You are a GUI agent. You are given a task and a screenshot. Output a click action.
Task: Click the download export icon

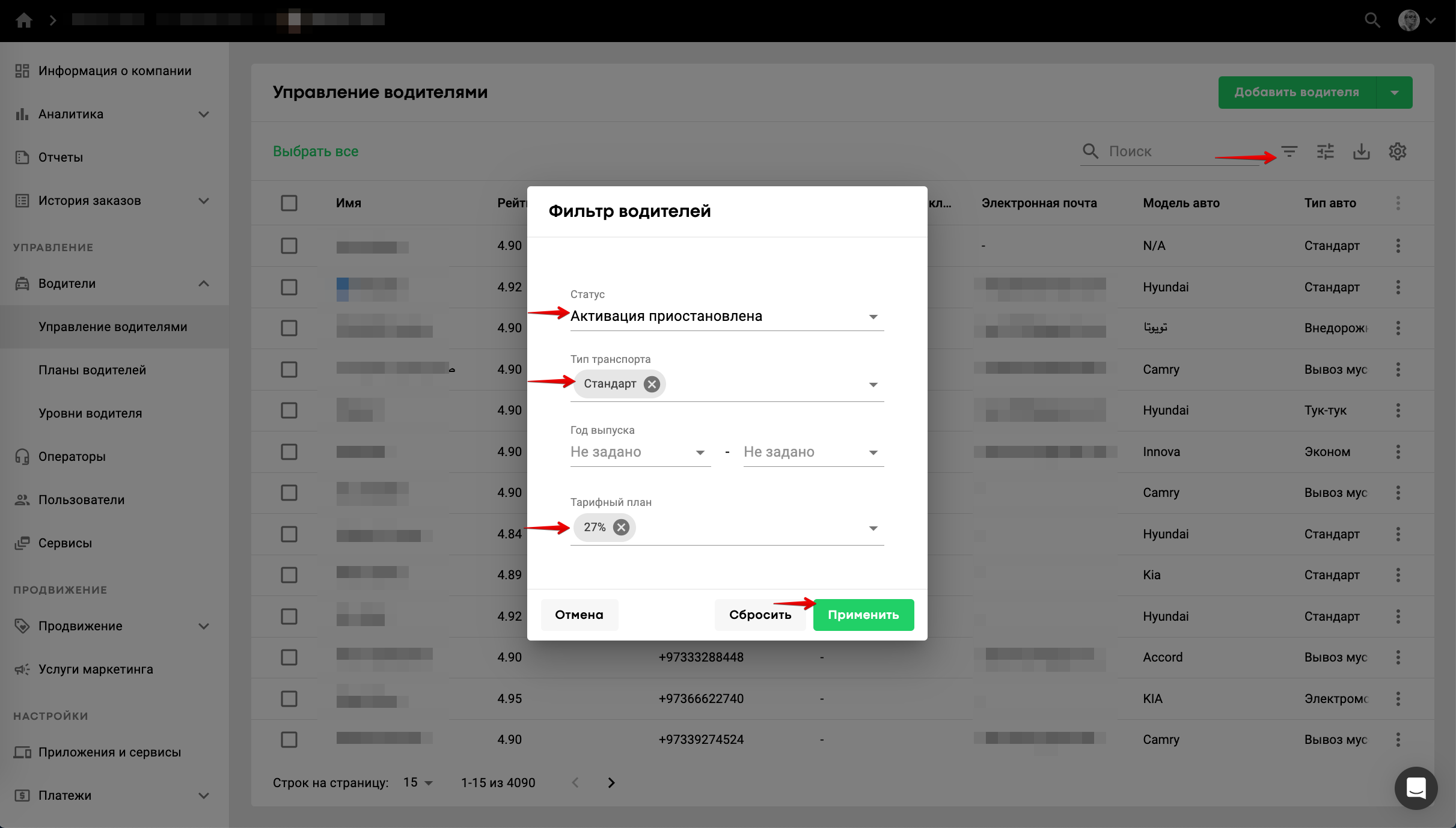[x=1361, y=151]
